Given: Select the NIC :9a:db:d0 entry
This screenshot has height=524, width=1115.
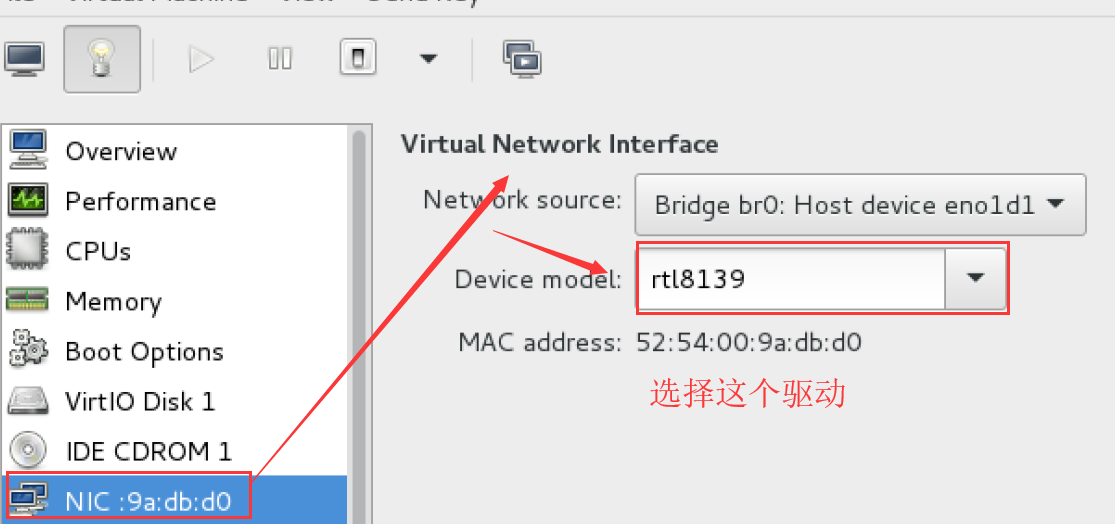Looking at the screenshot, I should pos(147,500).
